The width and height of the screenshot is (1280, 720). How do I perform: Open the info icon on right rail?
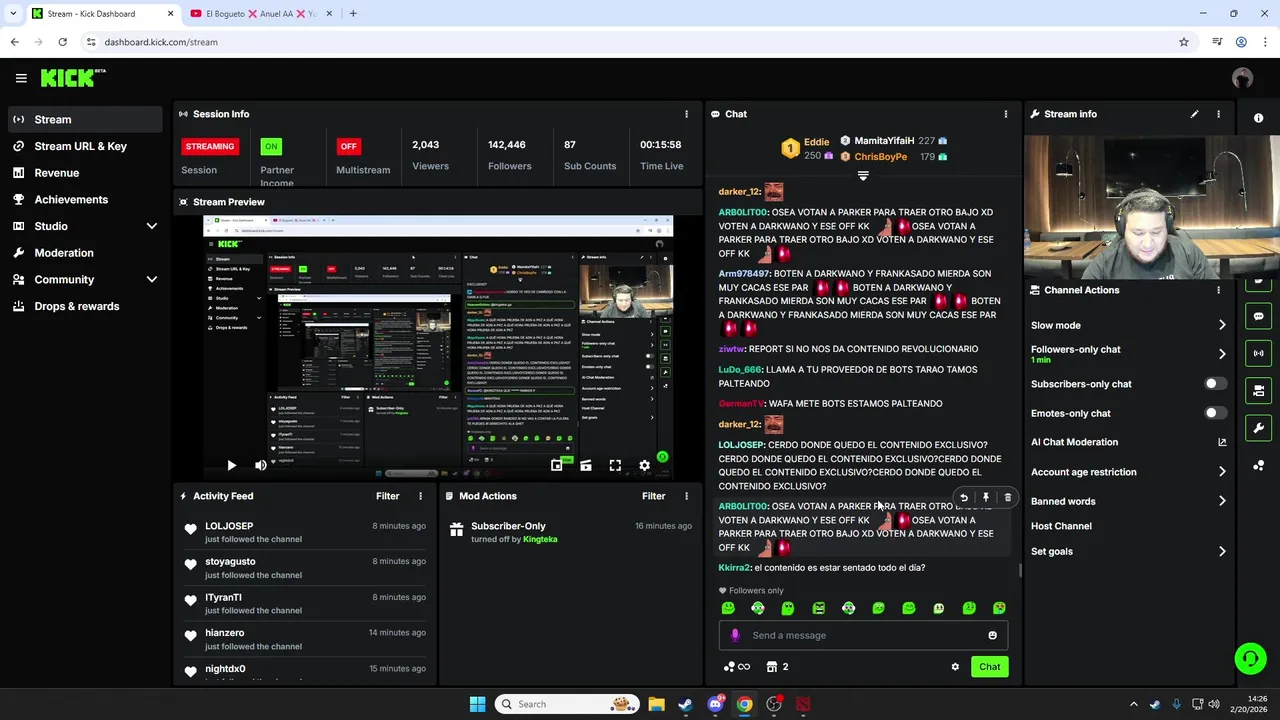point(1258,118)
